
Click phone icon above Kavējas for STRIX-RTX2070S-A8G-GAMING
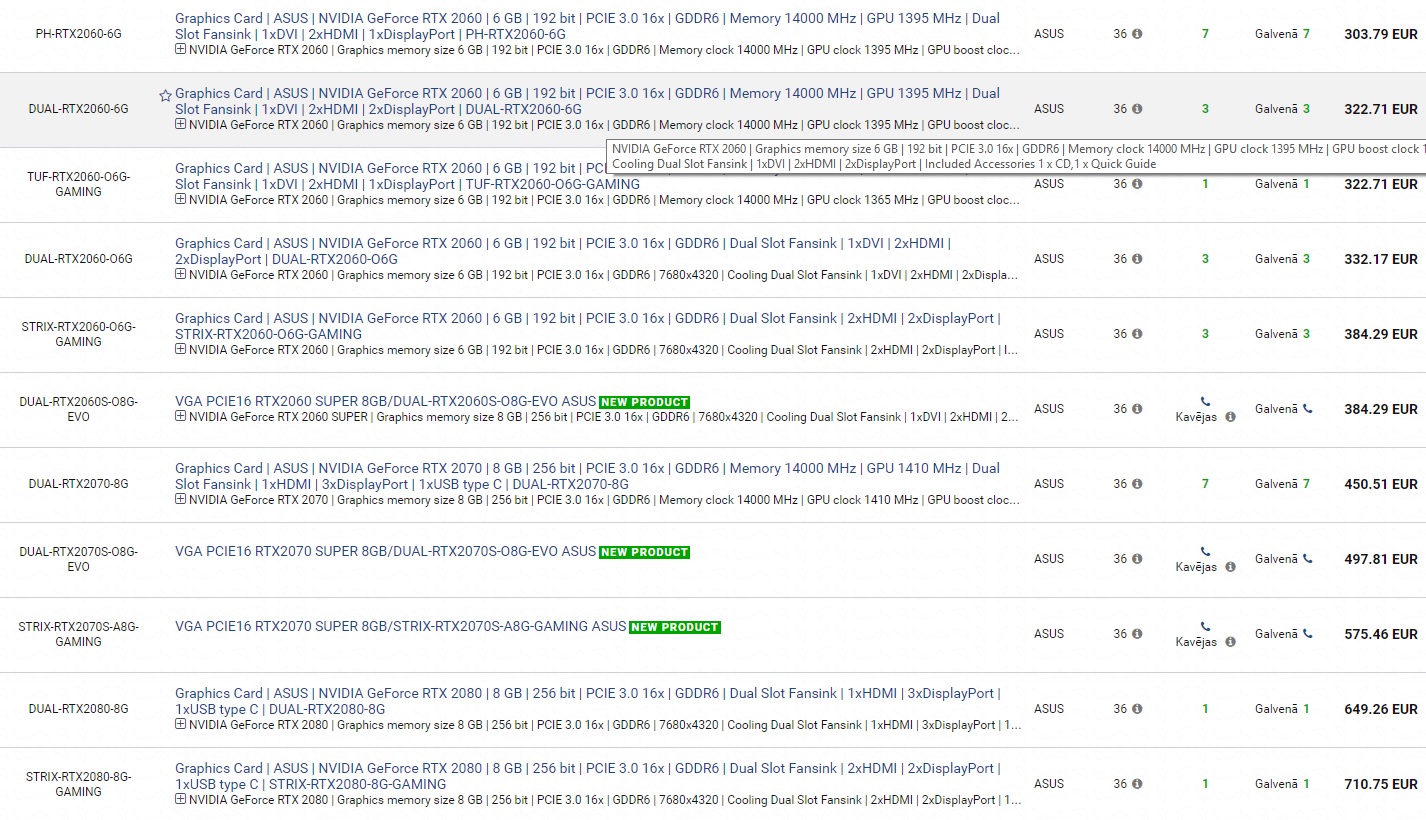click(1205, 626)
